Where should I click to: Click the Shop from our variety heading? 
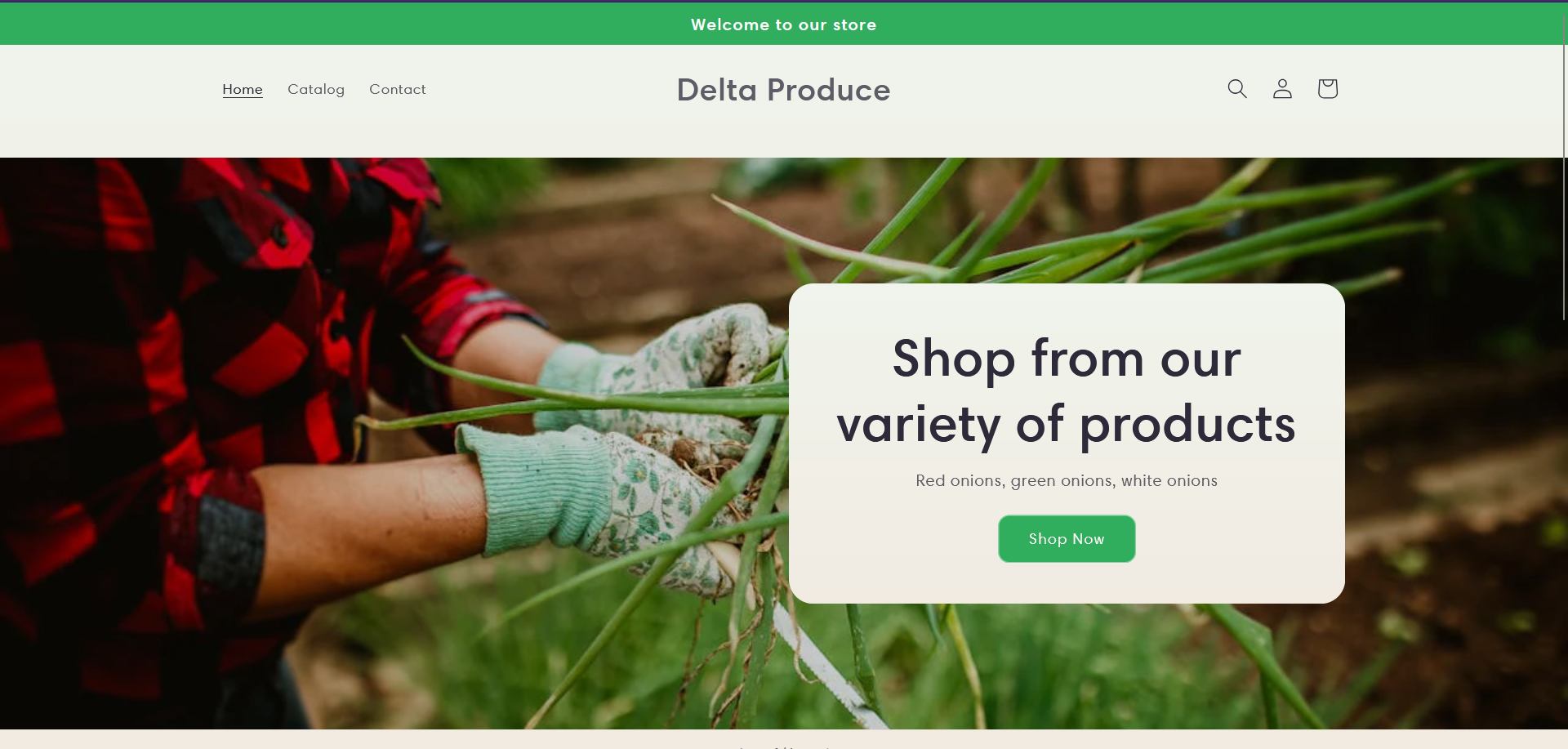pos(1067,390)
